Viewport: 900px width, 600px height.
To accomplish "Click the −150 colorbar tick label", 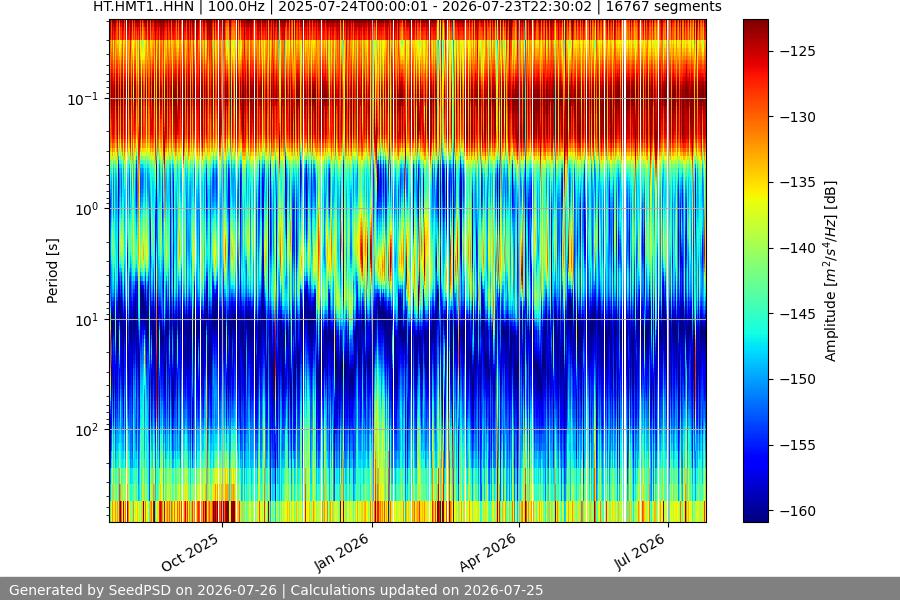I will tap(798, 379).
